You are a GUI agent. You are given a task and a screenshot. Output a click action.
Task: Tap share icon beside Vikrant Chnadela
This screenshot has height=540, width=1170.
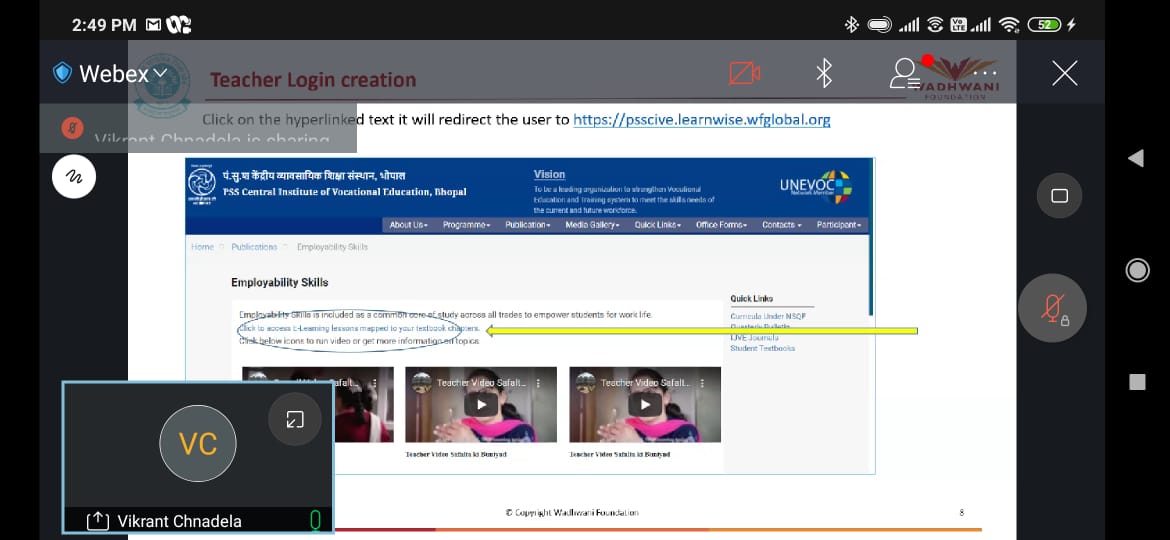click(x=98, y=521)
